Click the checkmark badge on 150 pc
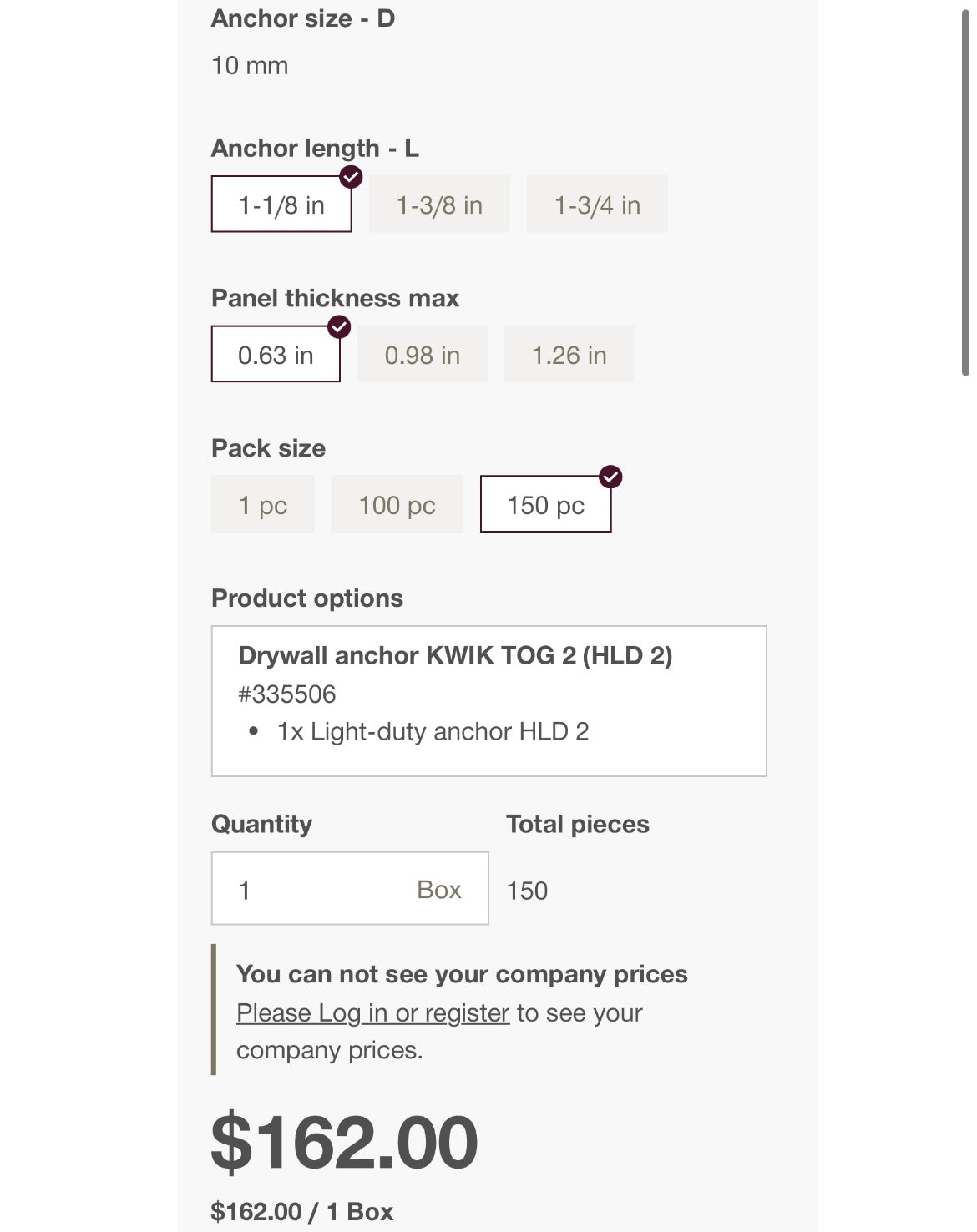Screen dimensions: 977x1232 pos(610,477)
